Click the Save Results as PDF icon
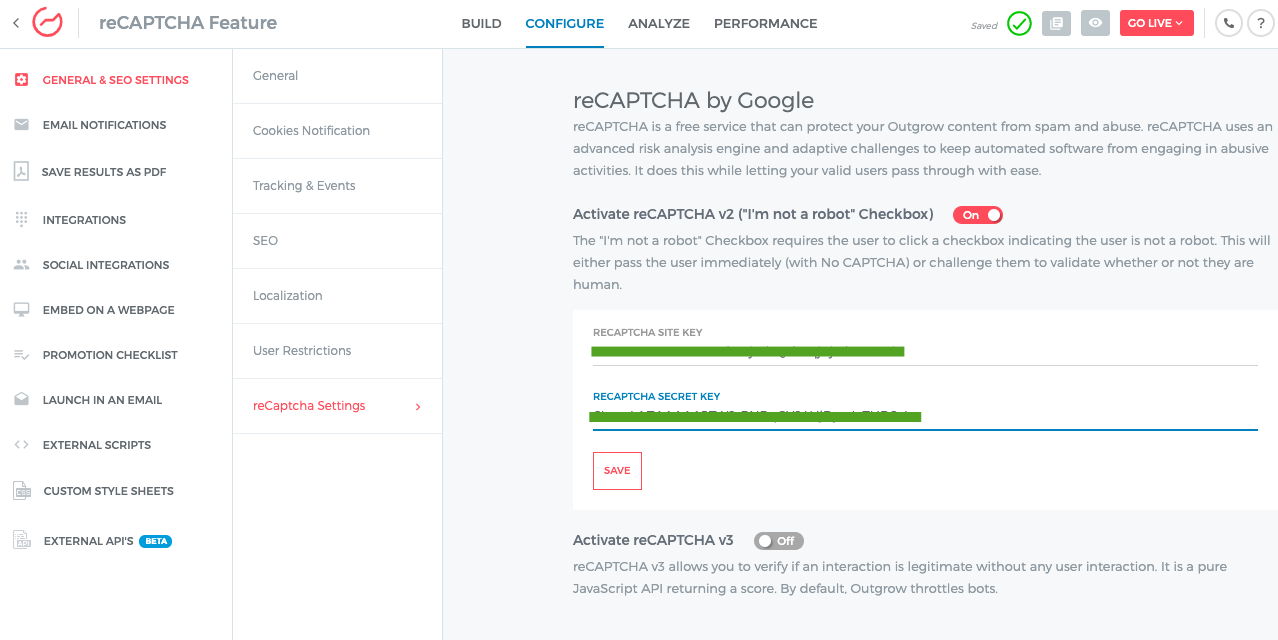This screenshot has width=1278, height=640. click(21, 171)
